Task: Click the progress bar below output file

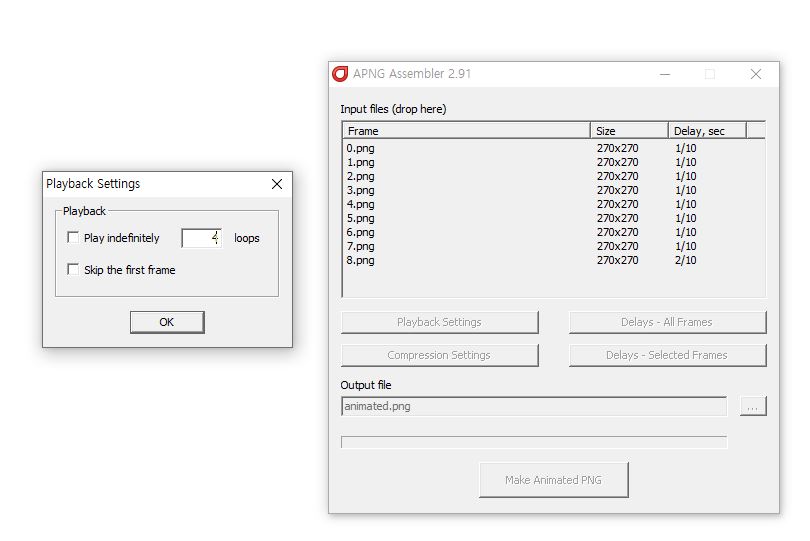Action: click(x=534, y=442)
